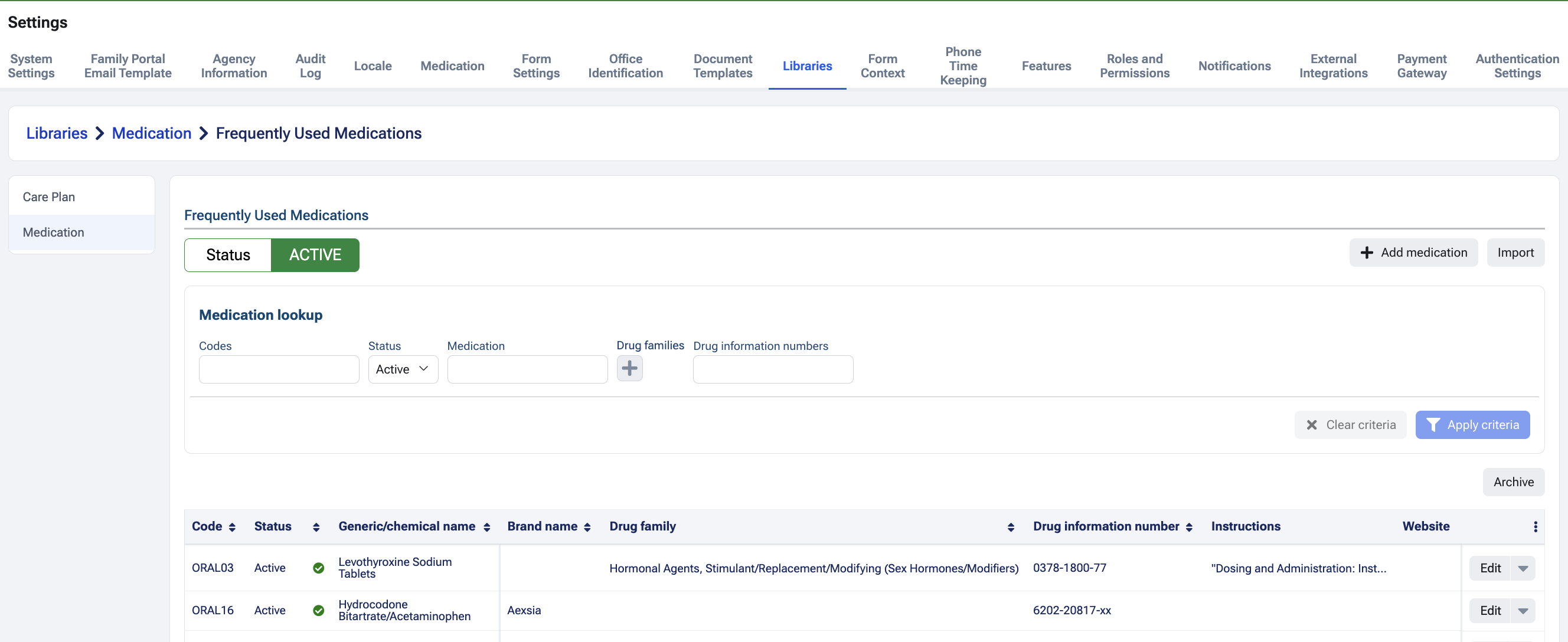Screen dimensions: 1568x642
Task: Go to External Integrations tab
Action: click(1333, 65)
